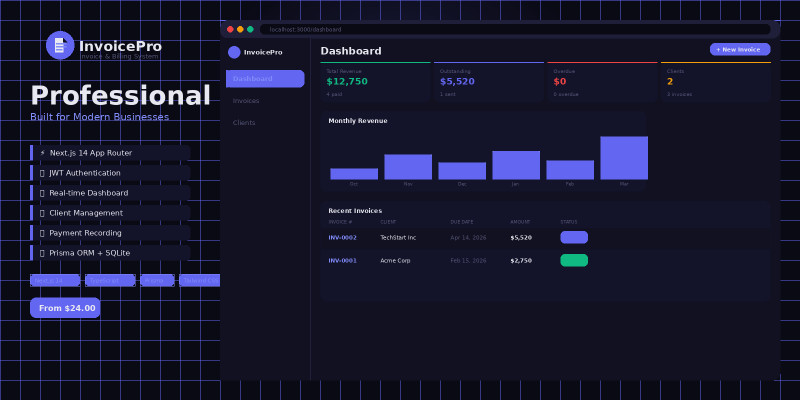Screen dimensions: 800x400
Task: Go to Invoices in the sidebar
Action: tap(246, 101)
